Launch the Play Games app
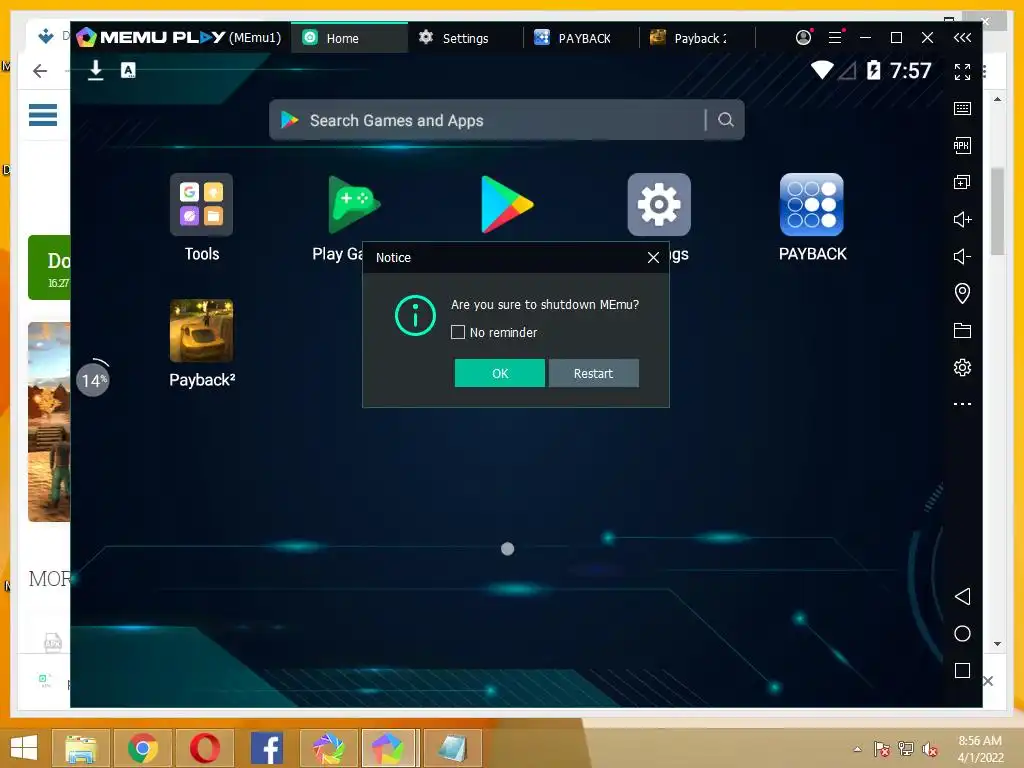The height and width of the screenshot is (768, 1024). coord(354,204)
